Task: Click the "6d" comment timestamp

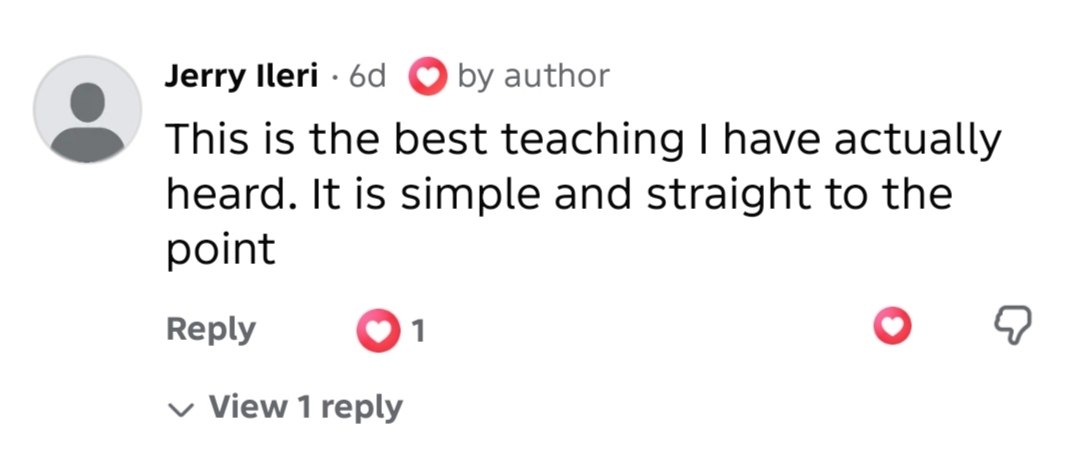Action: [x=367, y=76]
